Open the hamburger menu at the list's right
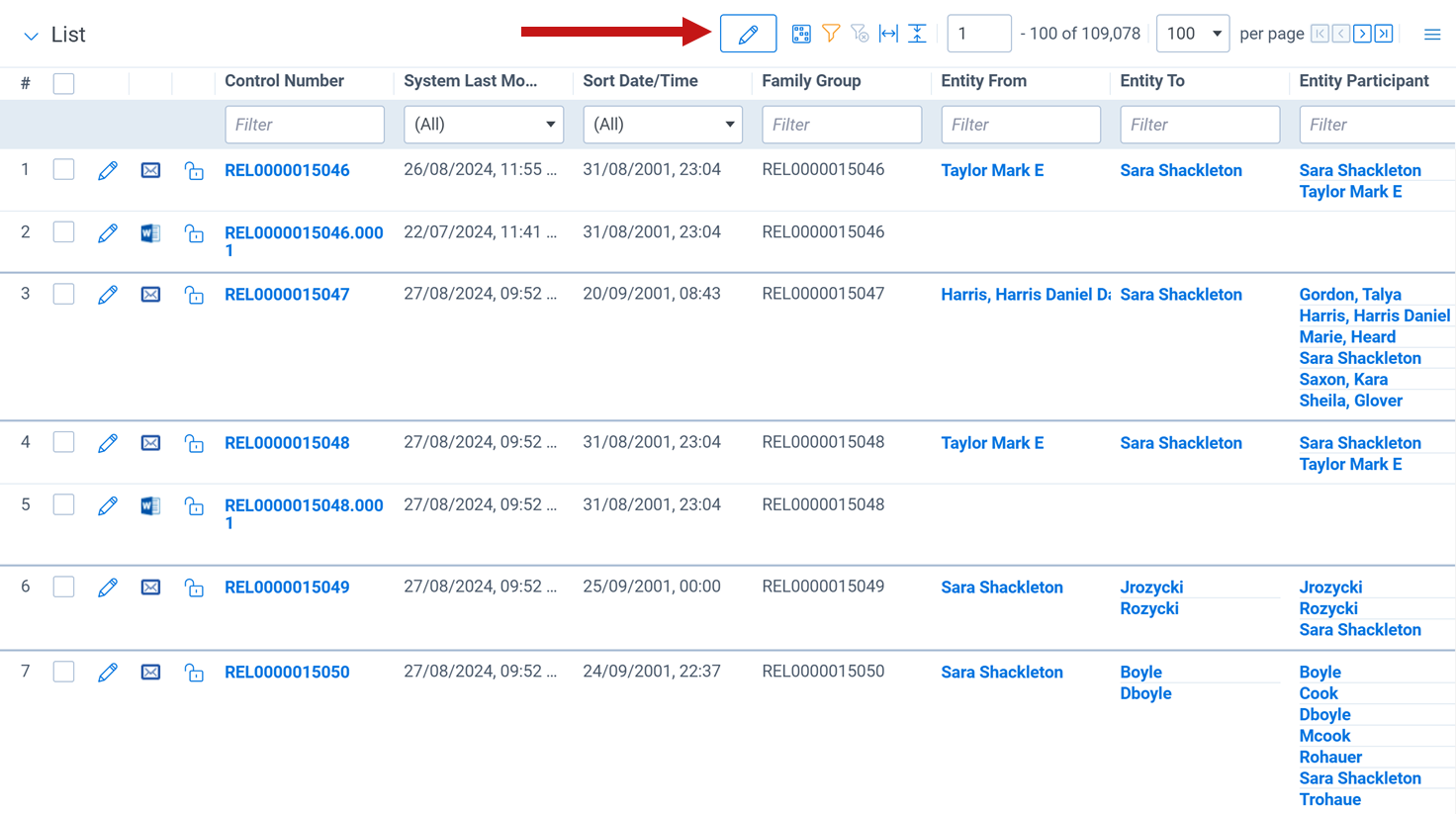The image size is (1456, 814). point(1432,35)
